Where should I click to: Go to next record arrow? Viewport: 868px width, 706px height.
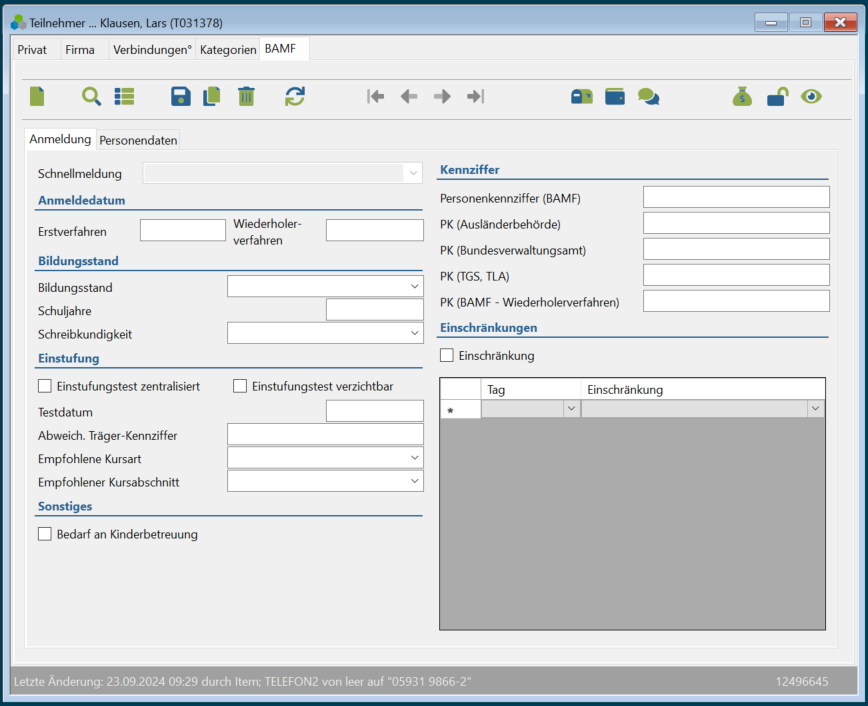442,96
